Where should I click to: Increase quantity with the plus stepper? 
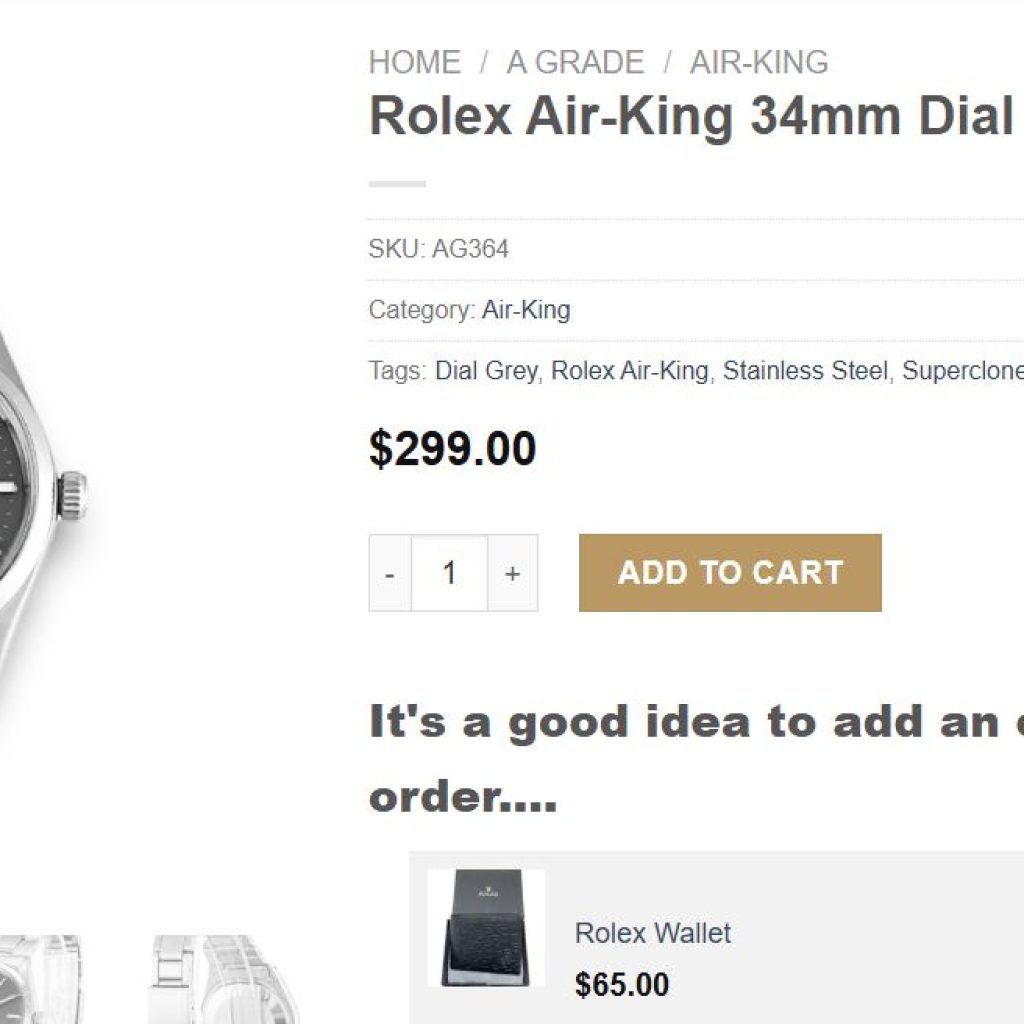(x=512, y=572)
